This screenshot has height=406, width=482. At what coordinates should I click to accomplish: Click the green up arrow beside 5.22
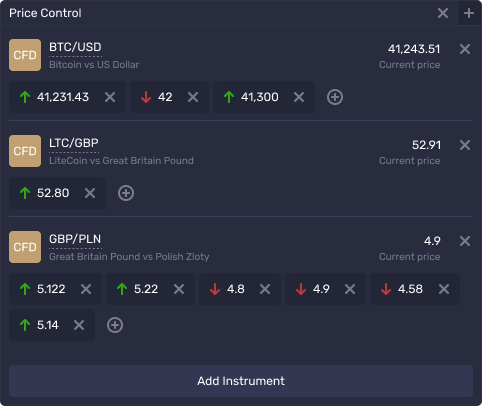pos(122,289)
